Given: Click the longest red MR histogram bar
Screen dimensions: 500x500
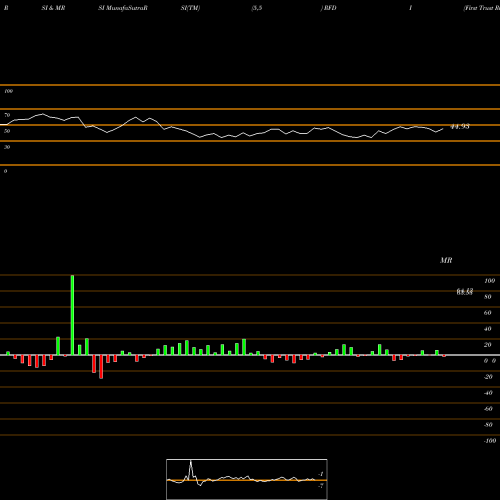Looking at the screenshot, I should tap(101, 367).
